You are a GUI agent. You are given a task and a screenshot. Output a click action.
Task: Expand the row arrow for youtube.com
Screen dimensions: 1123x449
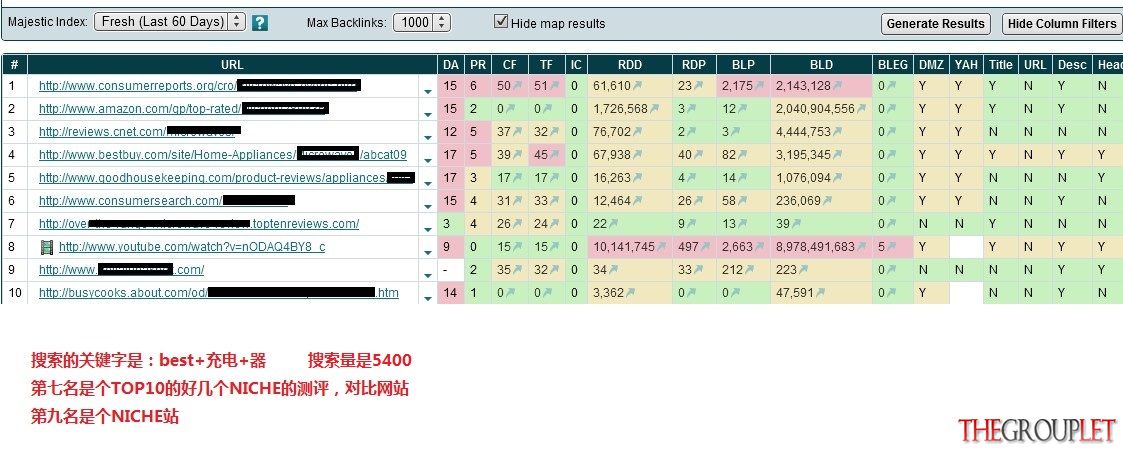pos(428,252)
